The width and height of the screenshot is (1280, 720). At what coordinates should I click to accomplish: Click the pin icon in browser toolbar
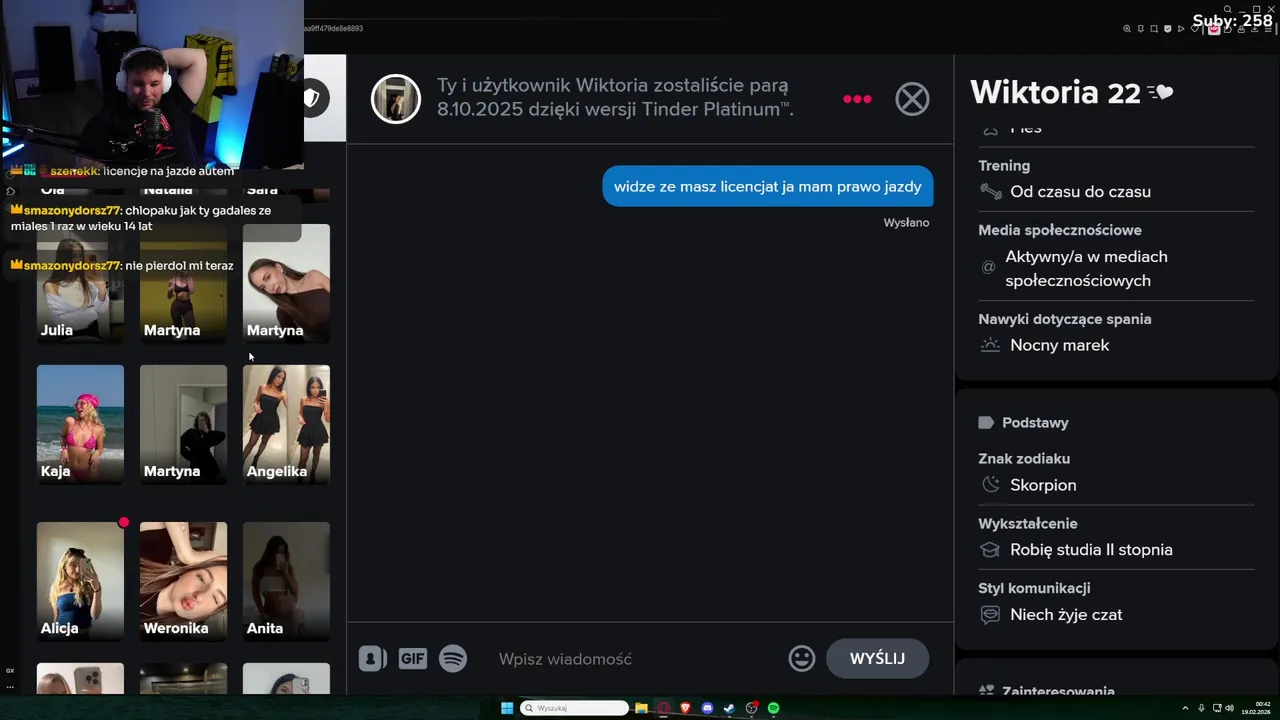[x=1141, y=29]
